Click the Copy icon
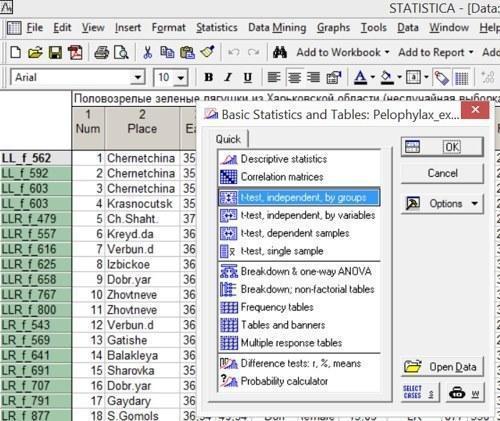 [167, 53]
